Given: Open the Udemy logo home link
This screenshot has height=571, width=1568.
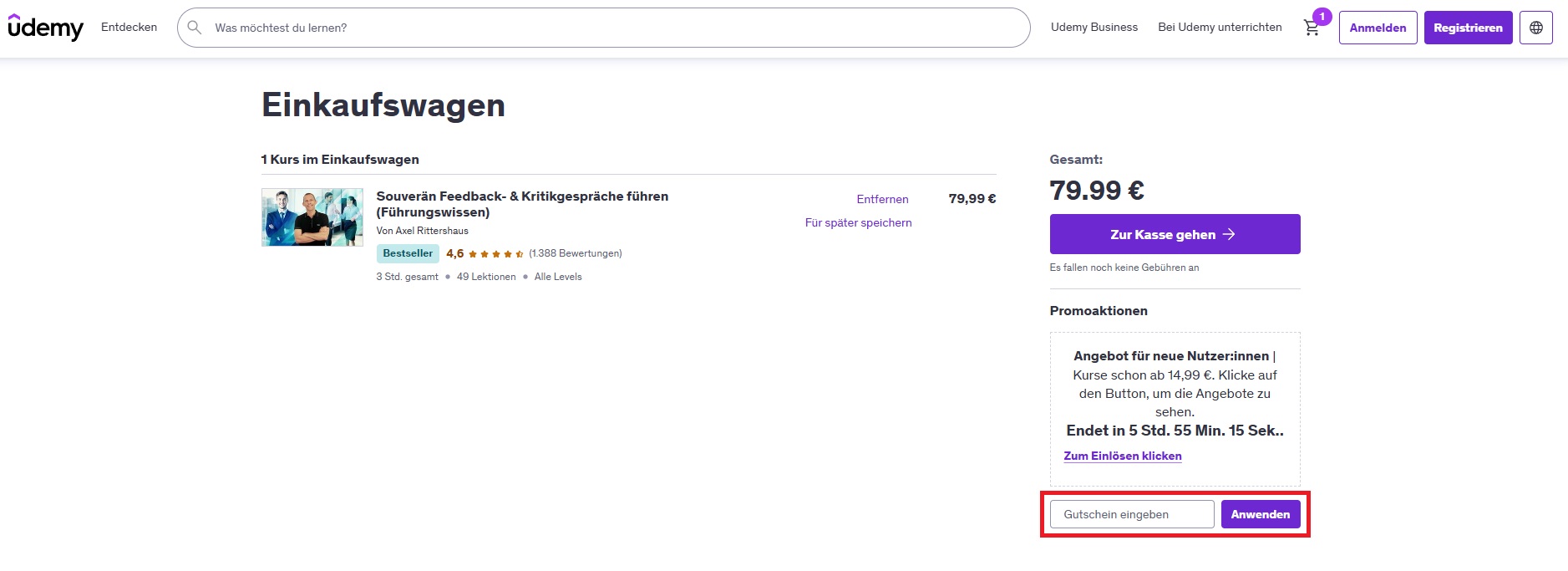Looking at the screenshot, I should (45, 28).
